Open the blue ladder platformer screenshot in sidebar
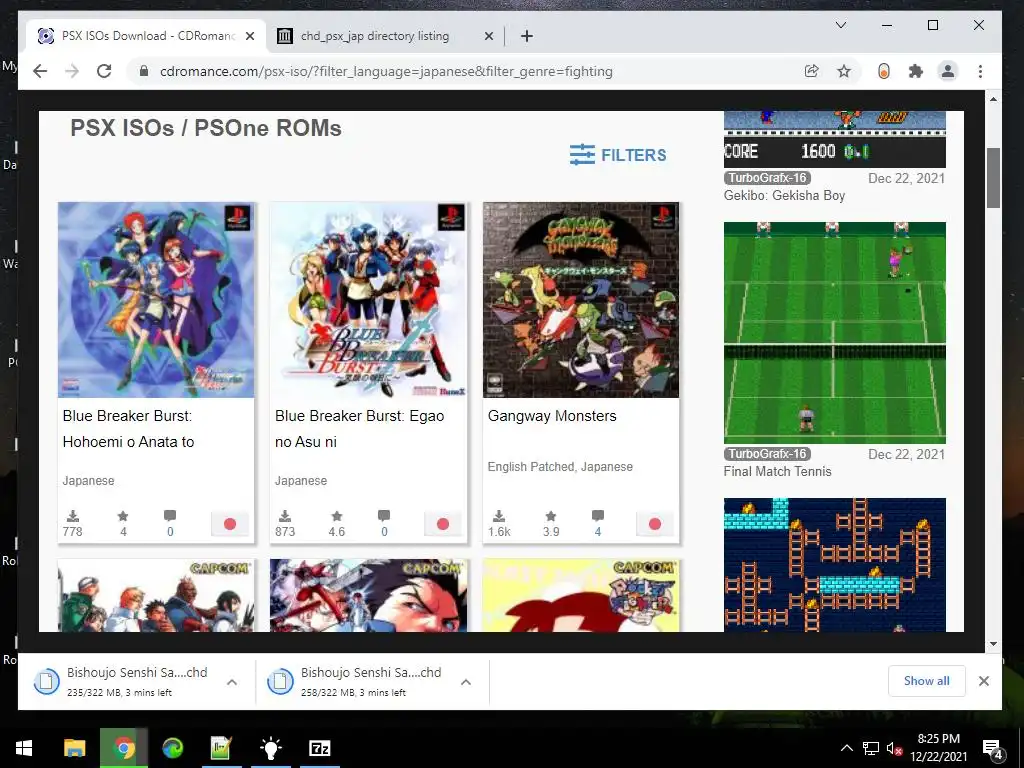This screenshot has height=768, width=1024. click(x=835, y=565)
